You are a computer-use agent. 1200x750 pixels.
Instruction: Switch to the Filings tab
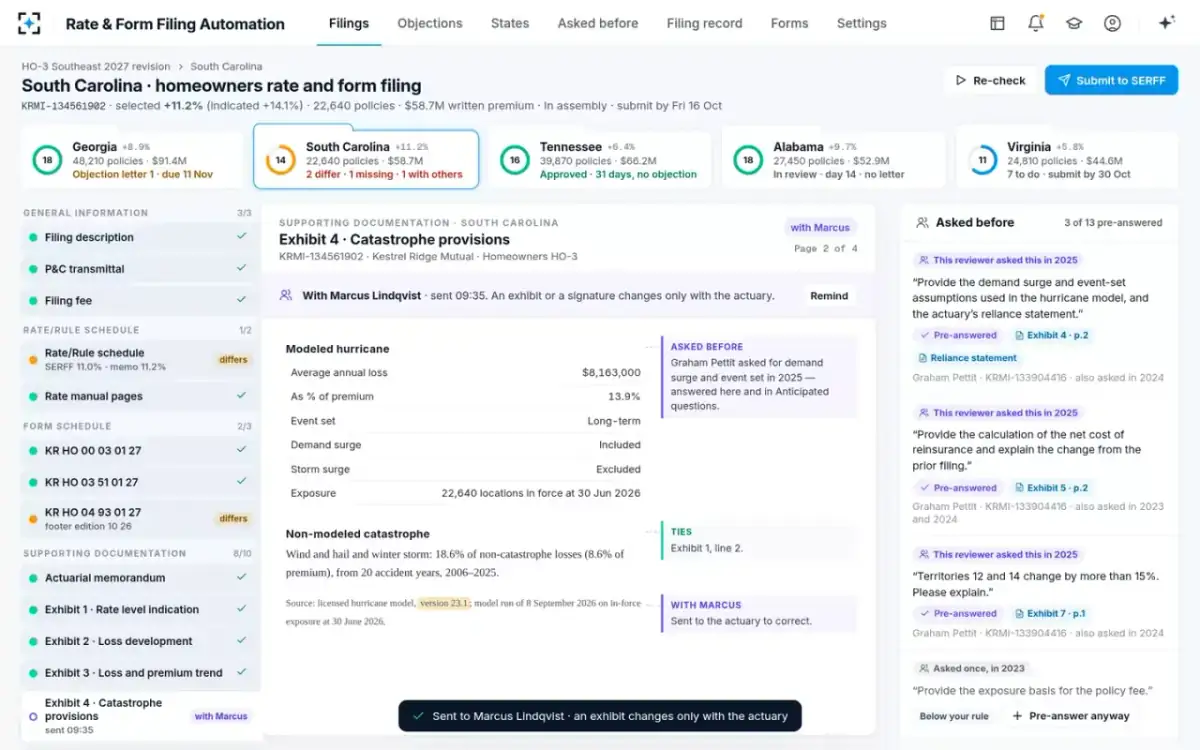[x=349, y=23]
